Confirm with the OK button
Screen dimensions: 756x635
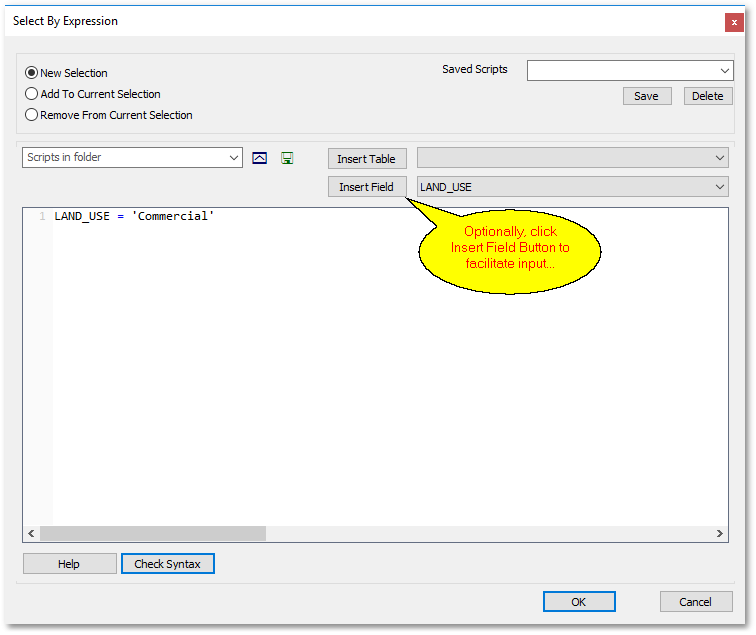coord(579,602)
